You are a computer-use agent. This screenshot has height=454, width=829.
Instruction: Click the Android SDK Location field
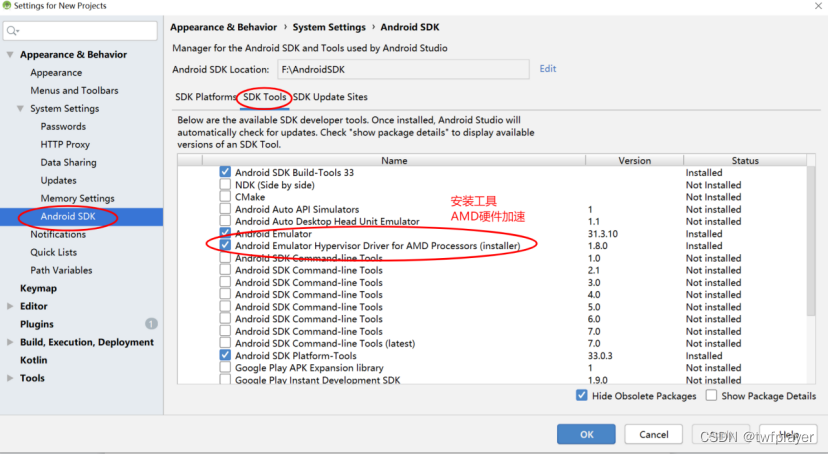click(x=403, y=69)
